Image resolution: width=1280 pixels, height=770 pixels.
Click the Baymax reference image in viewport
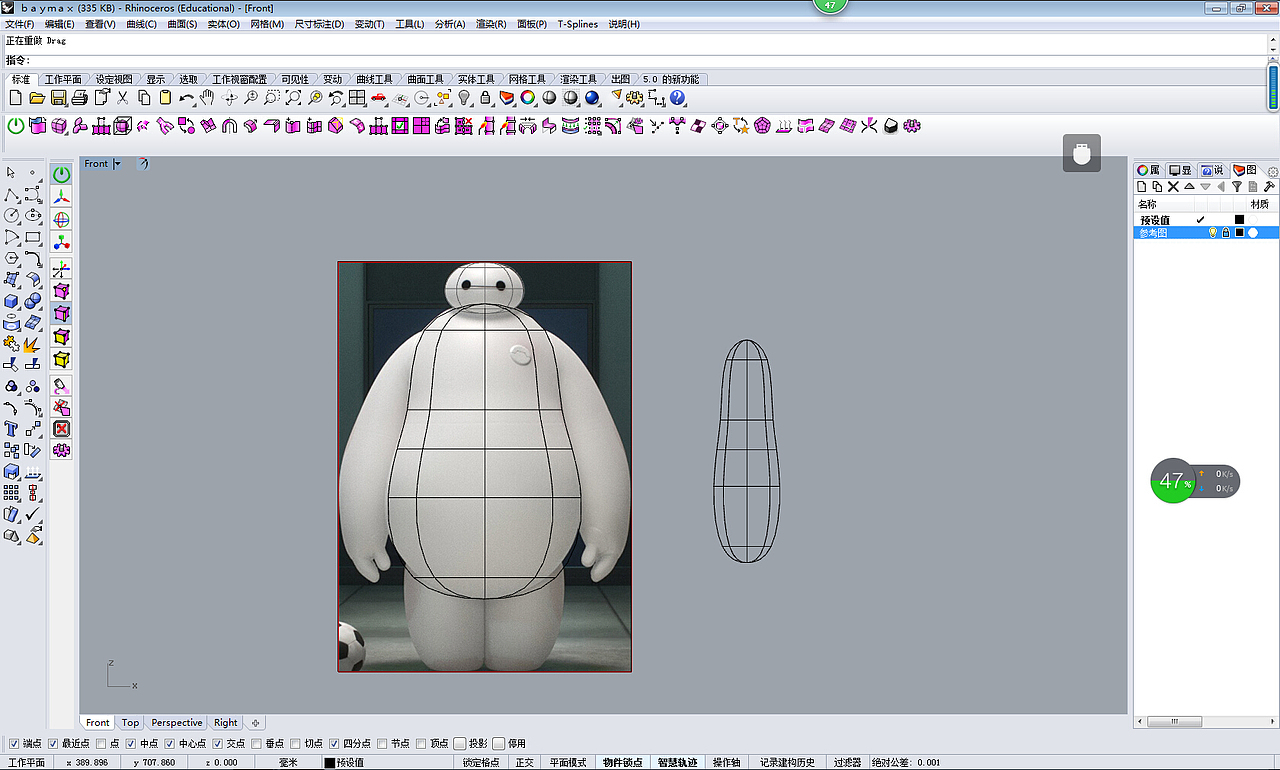pyautogui.click(x=485, y=467)
